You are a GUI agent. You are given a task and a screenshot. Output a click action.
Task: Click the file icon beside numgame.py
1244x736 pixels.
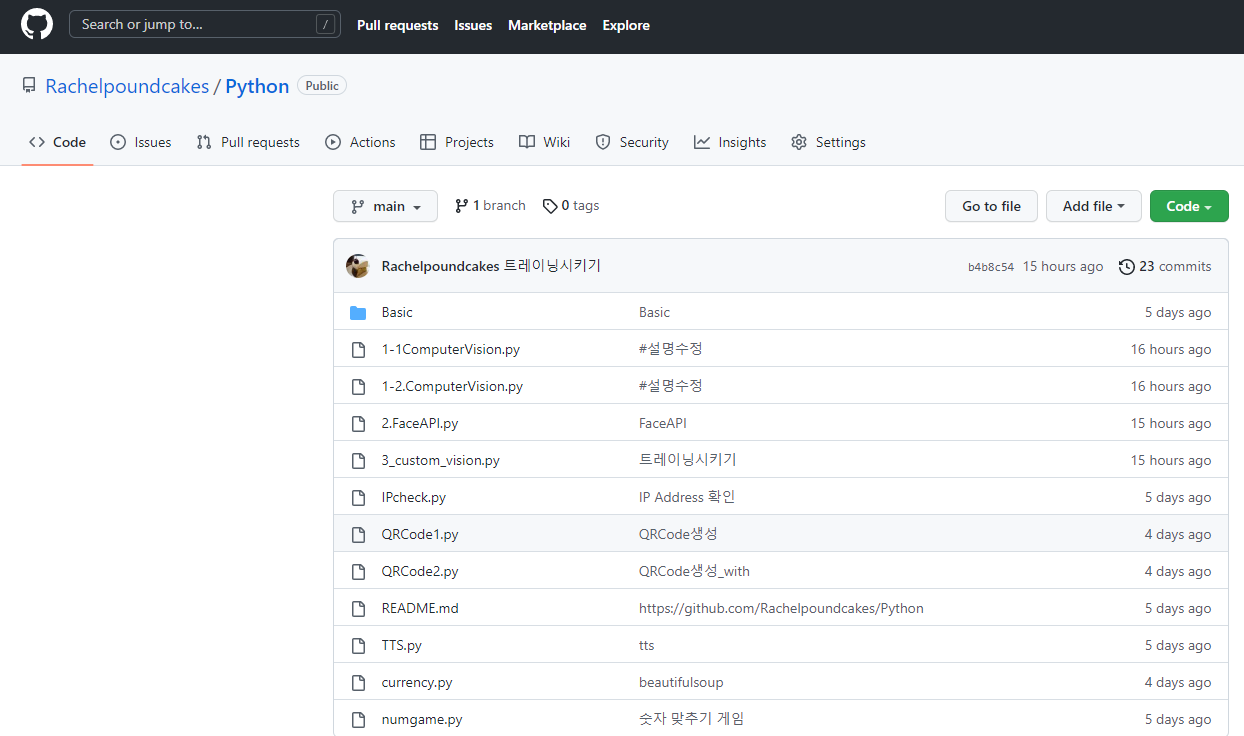[x=358, y=720]
